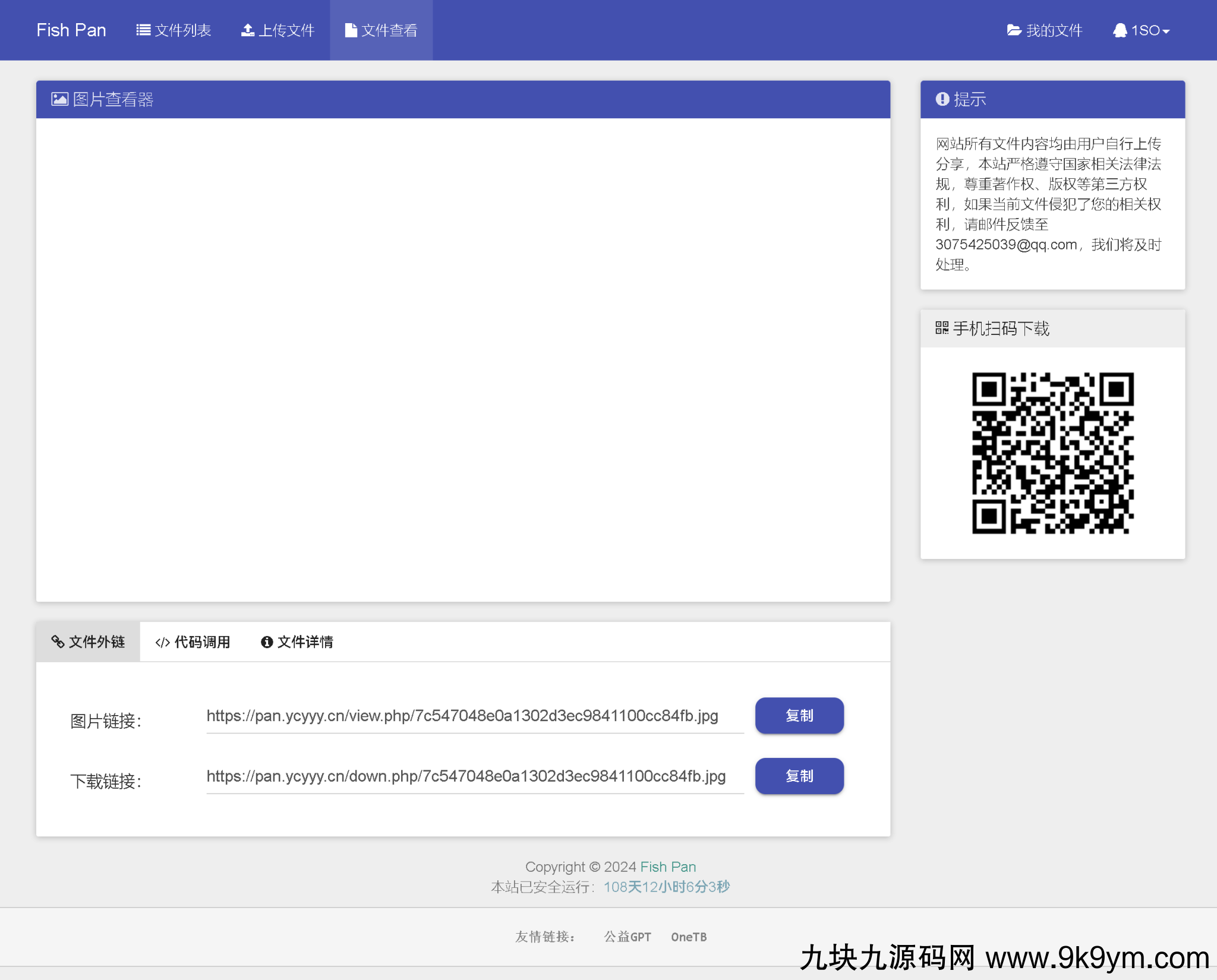Open the 文件详情 tab
This screenshot has height=980, width=1217.
click(297, 641)
